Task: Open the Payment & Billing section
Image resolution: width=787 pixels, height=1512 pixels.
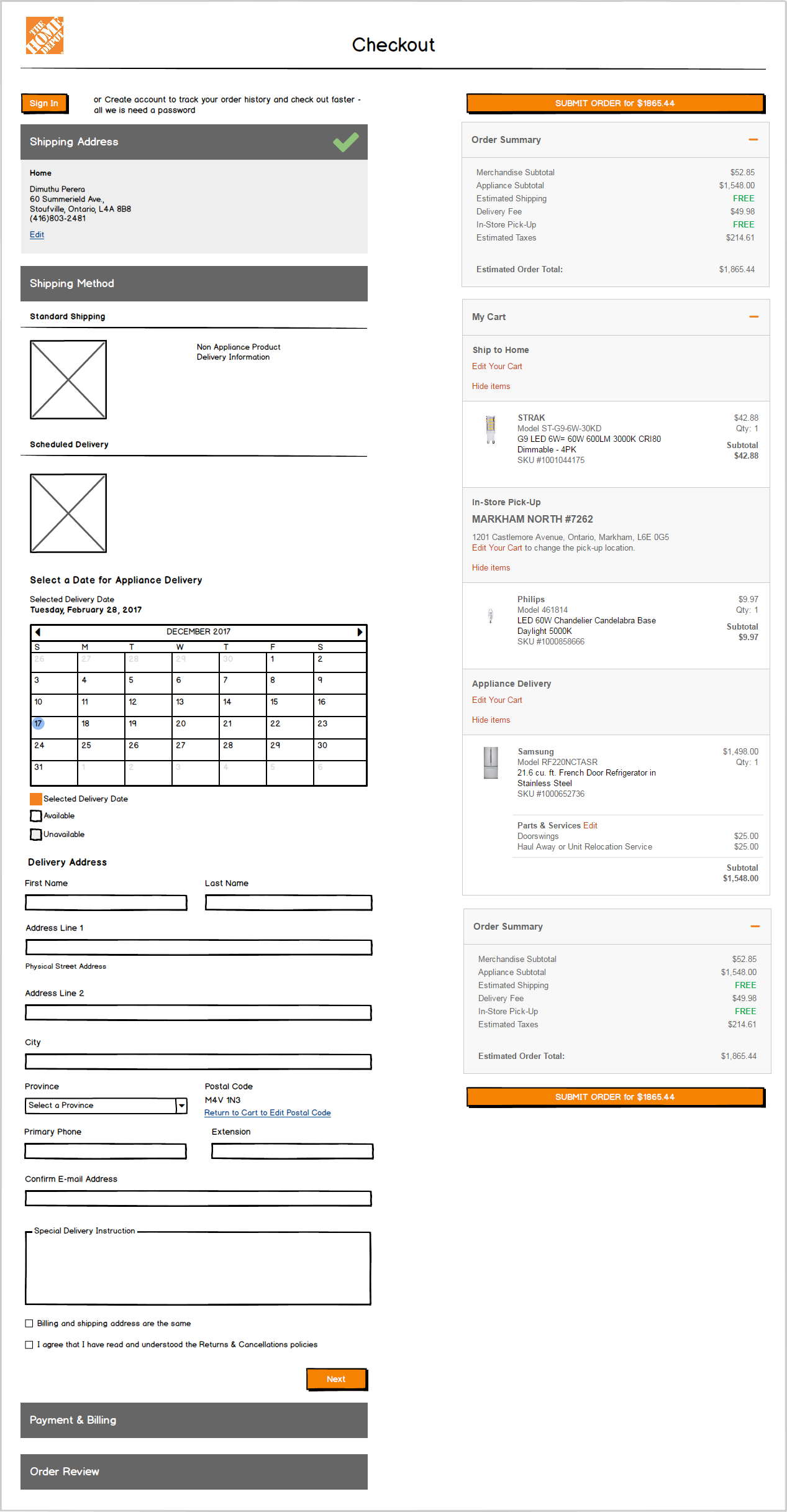Action: (x=194, y=1421)
